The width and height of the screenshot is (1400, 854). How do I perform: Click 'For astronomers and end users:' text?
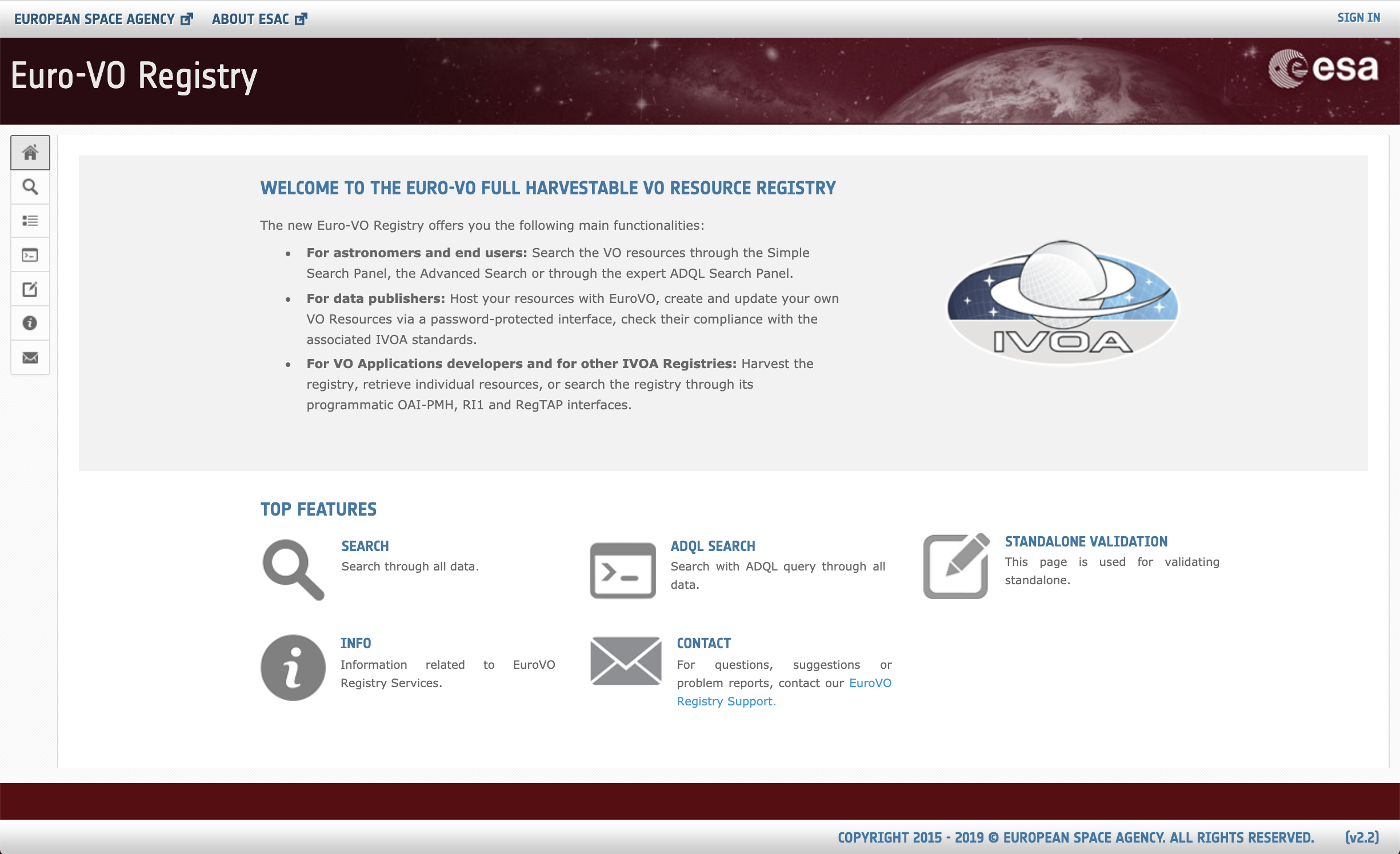click(417, 253)
